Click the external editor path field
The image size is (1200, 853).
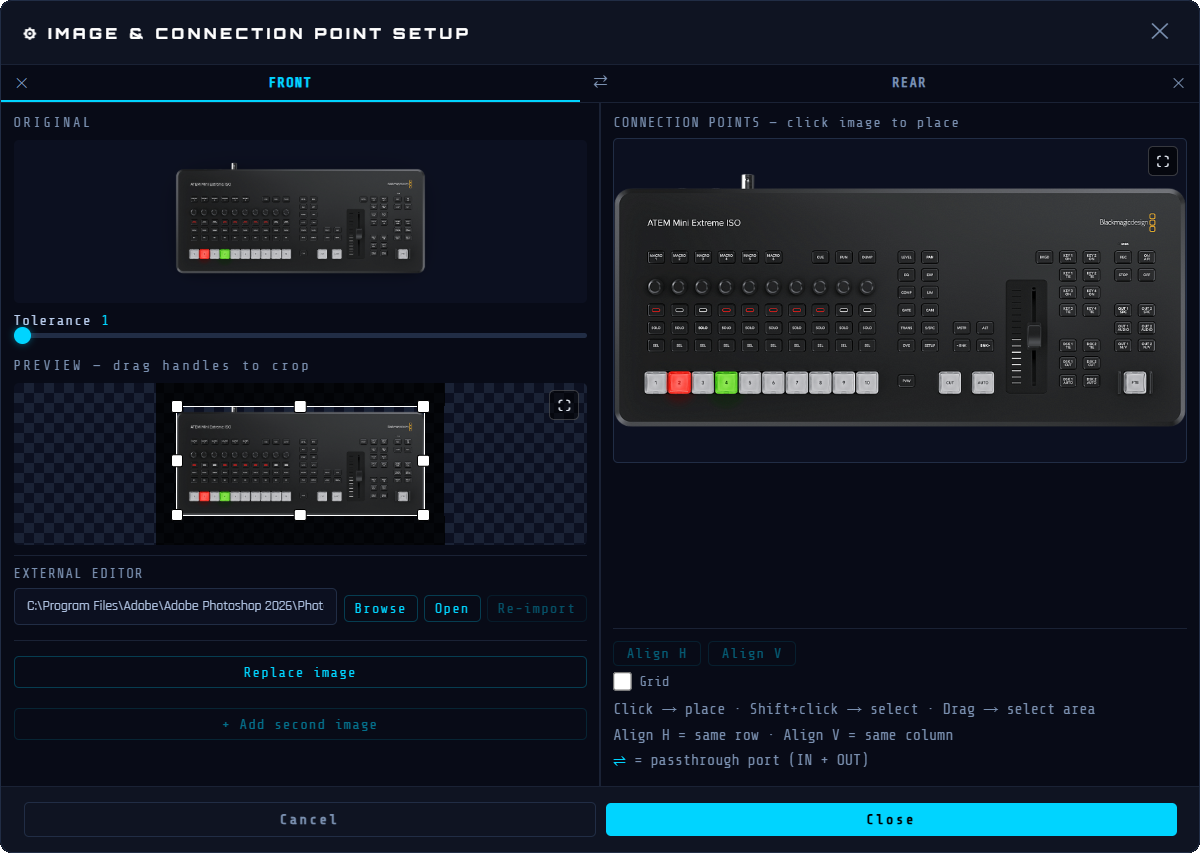pos(175,607)
